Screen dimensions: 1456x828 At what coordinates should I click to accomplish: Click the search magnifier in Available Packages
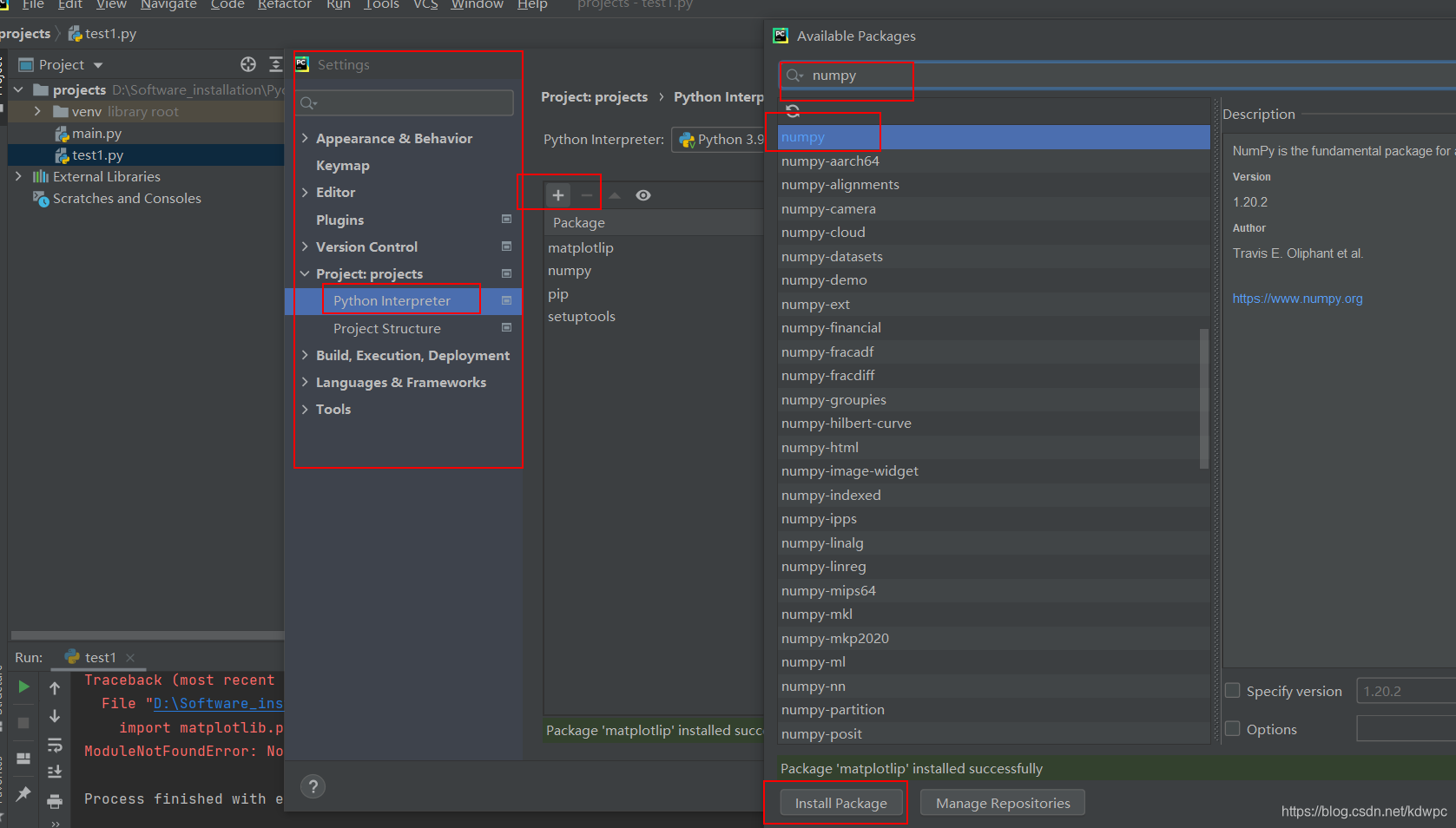(794, 76)
